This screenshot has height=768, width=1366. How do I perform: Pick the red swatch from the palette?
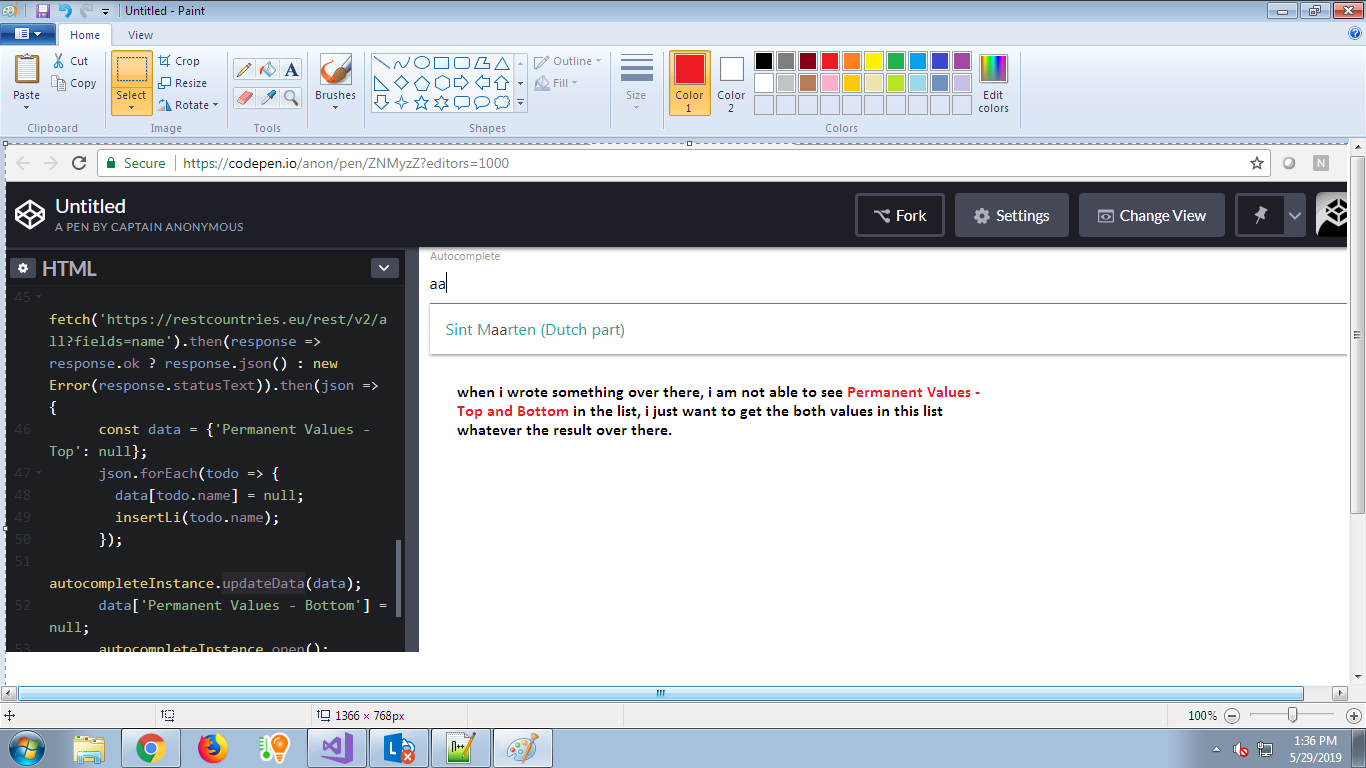point(830,60)
